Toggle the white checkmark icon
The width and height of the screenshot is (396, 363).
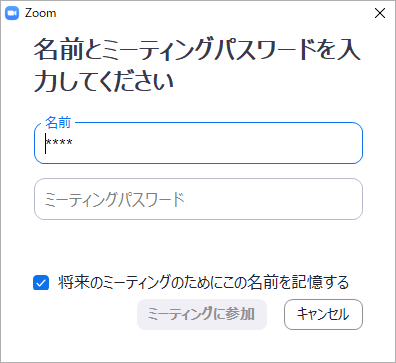[x=41, y=283]
